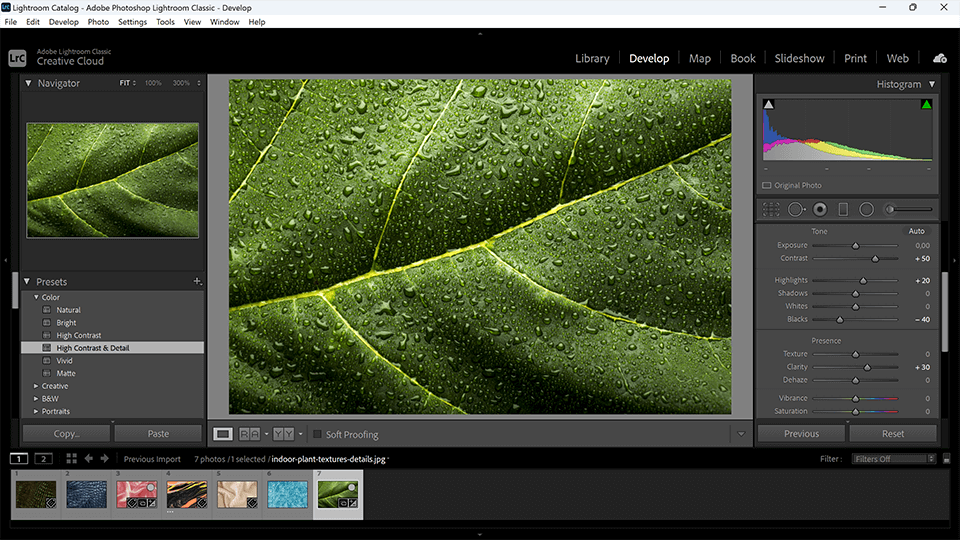Enable reference view RA icon
Screen dimensions: 960x540
[x=249, y=434]
